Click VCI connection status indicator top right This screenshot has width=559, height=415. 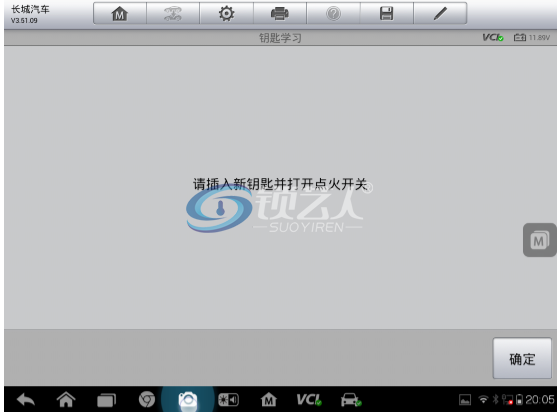tap(493, 37)
